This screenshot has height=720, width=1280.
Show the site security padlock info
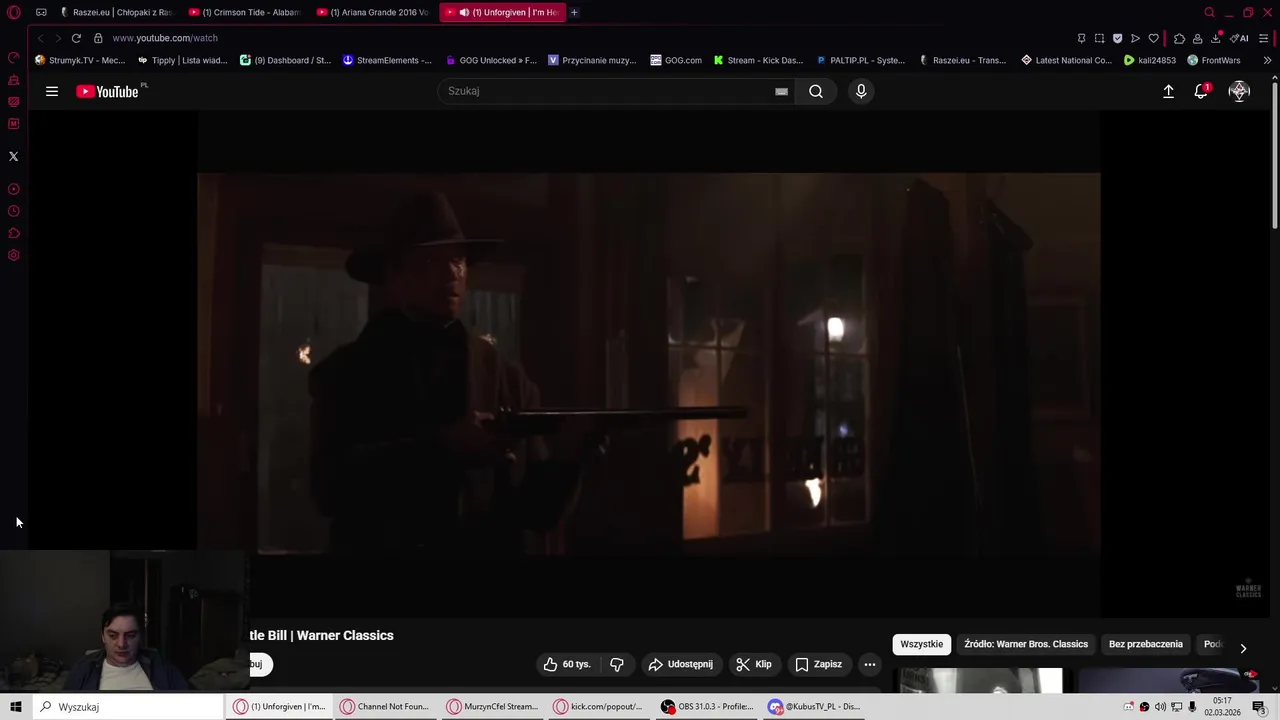[98, 38]
